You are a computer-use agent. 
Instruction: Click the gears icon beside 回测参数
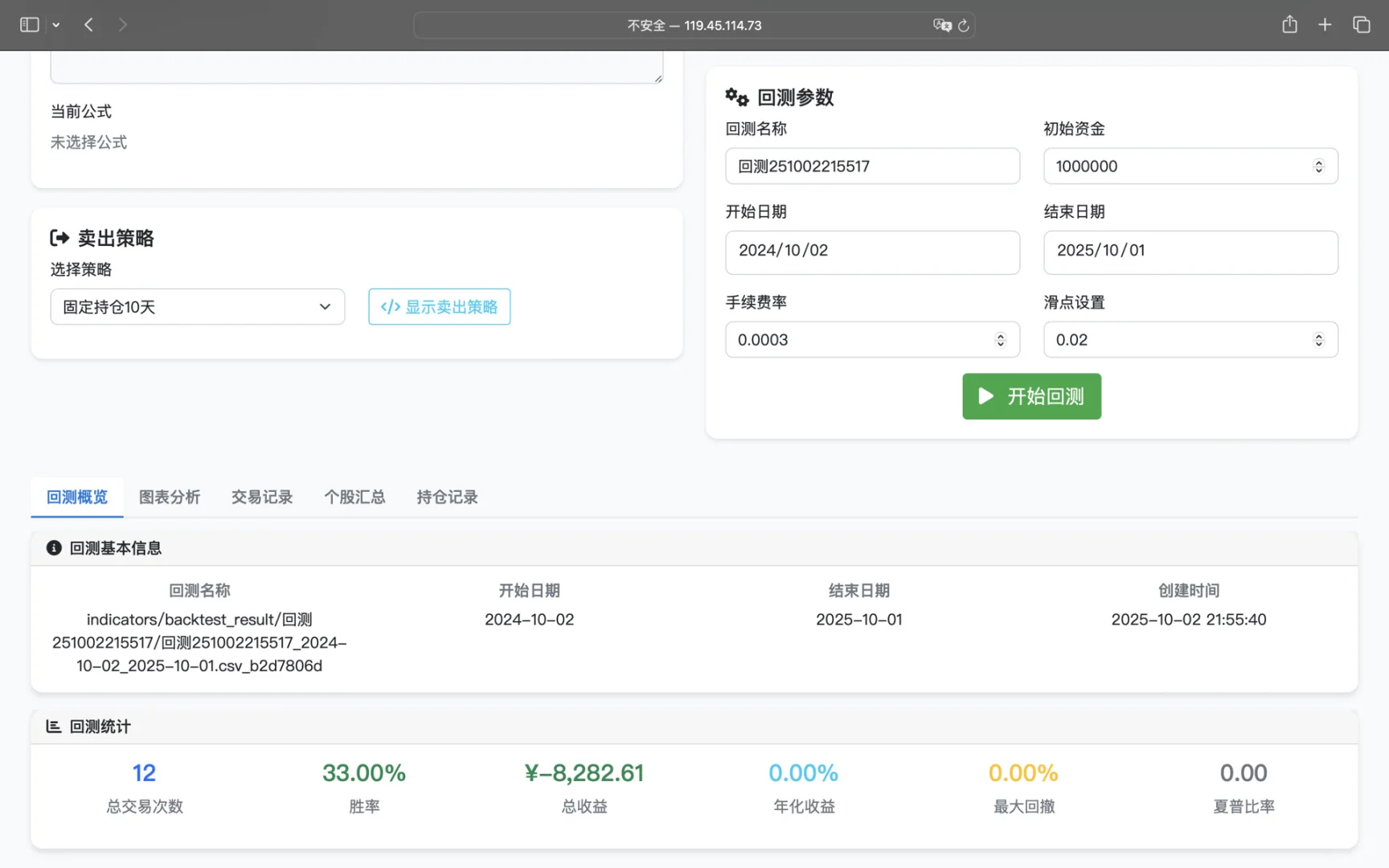point(736,96)
